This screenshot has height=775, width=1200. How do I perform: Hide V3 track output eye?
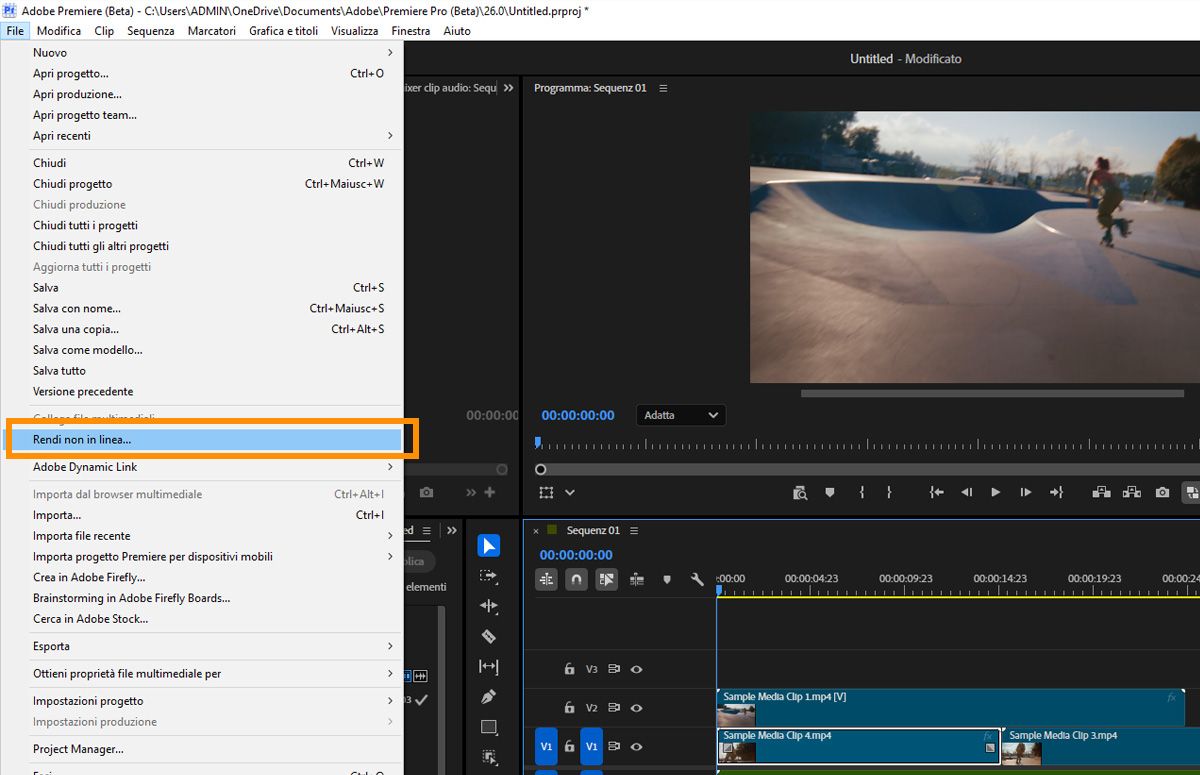tap(636, 669)
